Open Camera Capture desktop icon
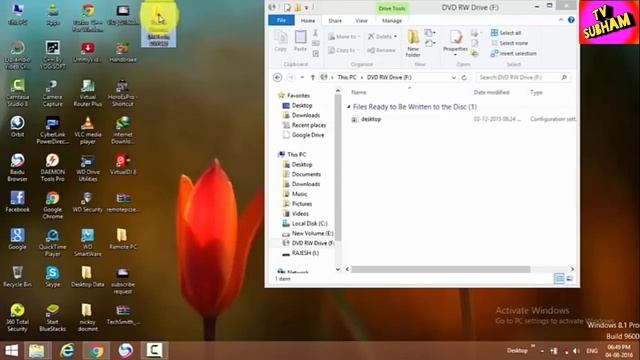640x360 pixels. tap(53, 93)
